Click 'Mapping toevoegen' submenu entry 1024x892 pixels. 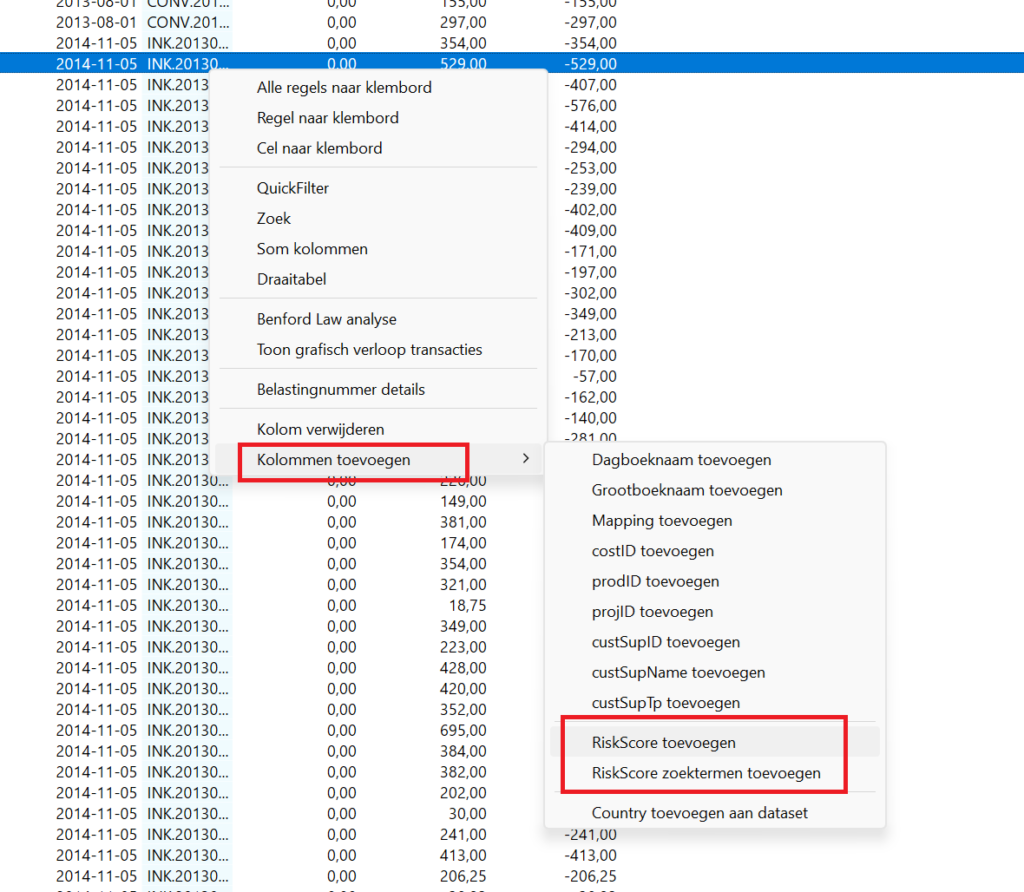(662, 520)
